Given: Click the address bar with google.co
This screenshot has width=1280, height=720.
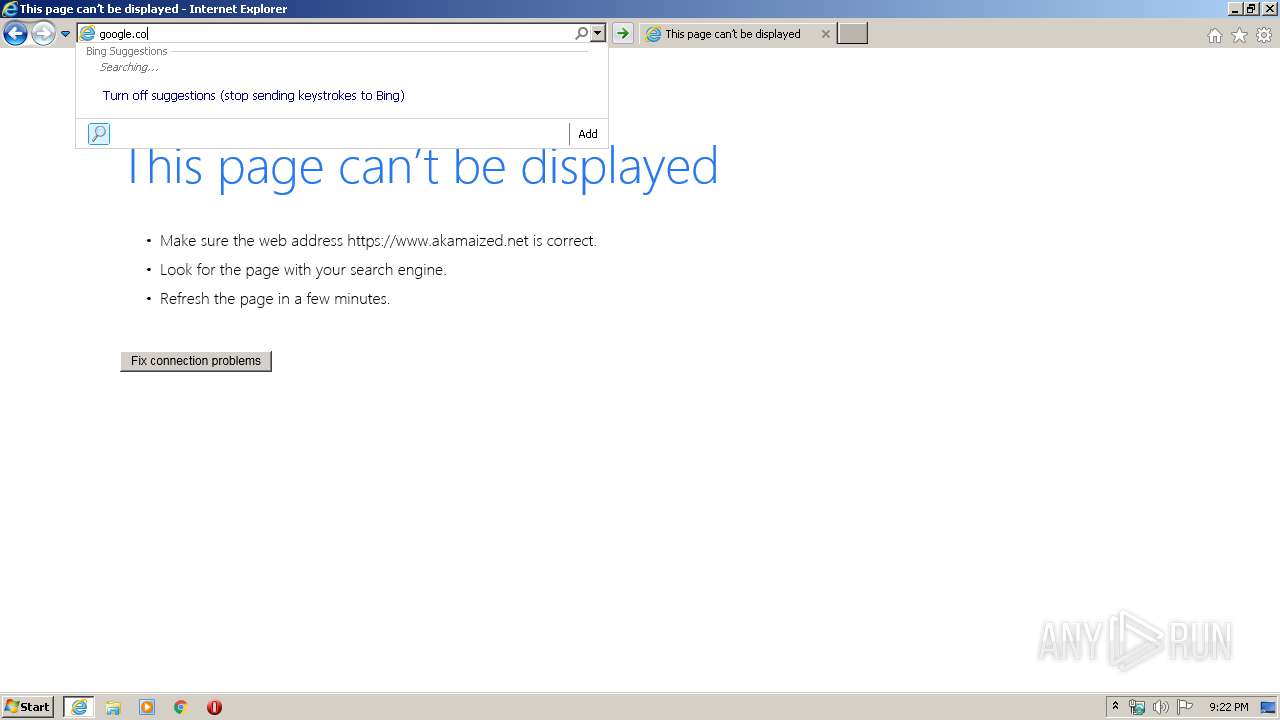Looking at the screenshot, I should (x=335, y=34).
